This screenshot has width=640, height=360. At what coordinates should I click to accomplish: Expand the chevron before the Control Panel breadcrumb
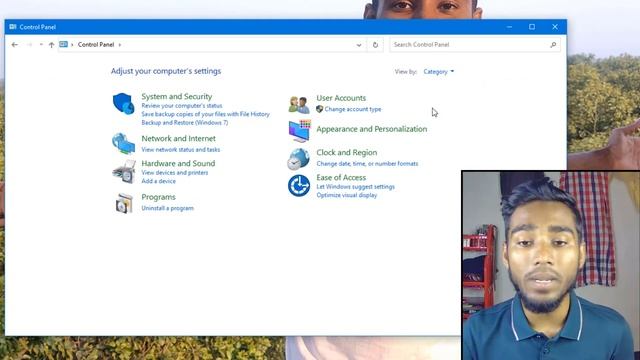[x=72, y=45]
